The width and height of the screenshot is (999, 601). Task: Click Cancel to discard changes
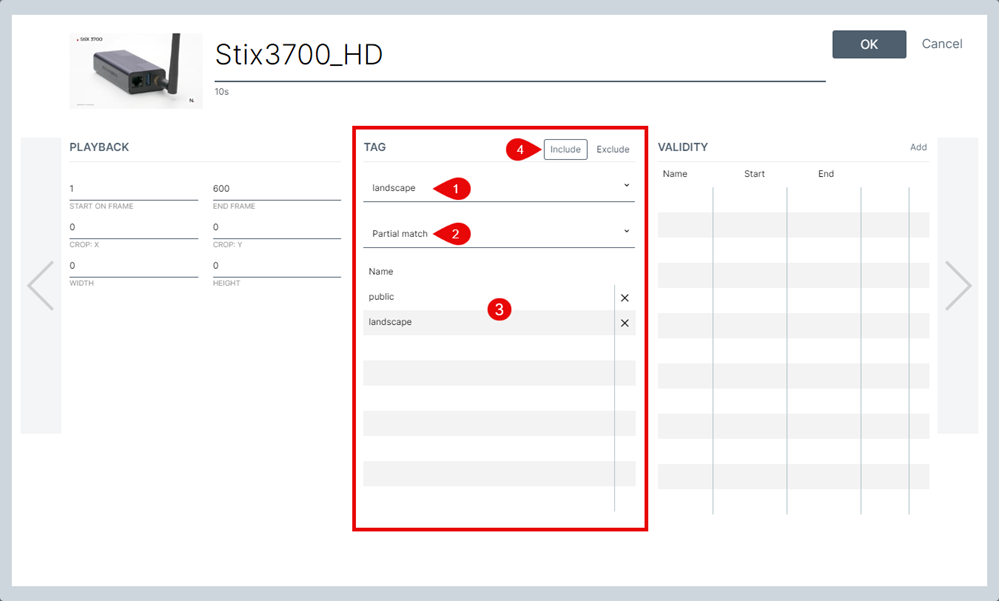942,44
